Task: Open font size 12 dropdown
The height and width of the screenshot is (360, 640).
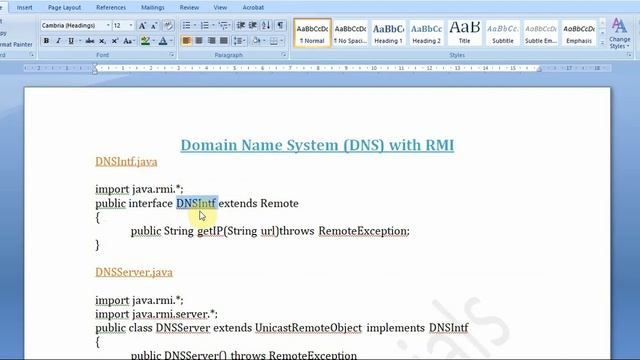Action: [131, 25]
